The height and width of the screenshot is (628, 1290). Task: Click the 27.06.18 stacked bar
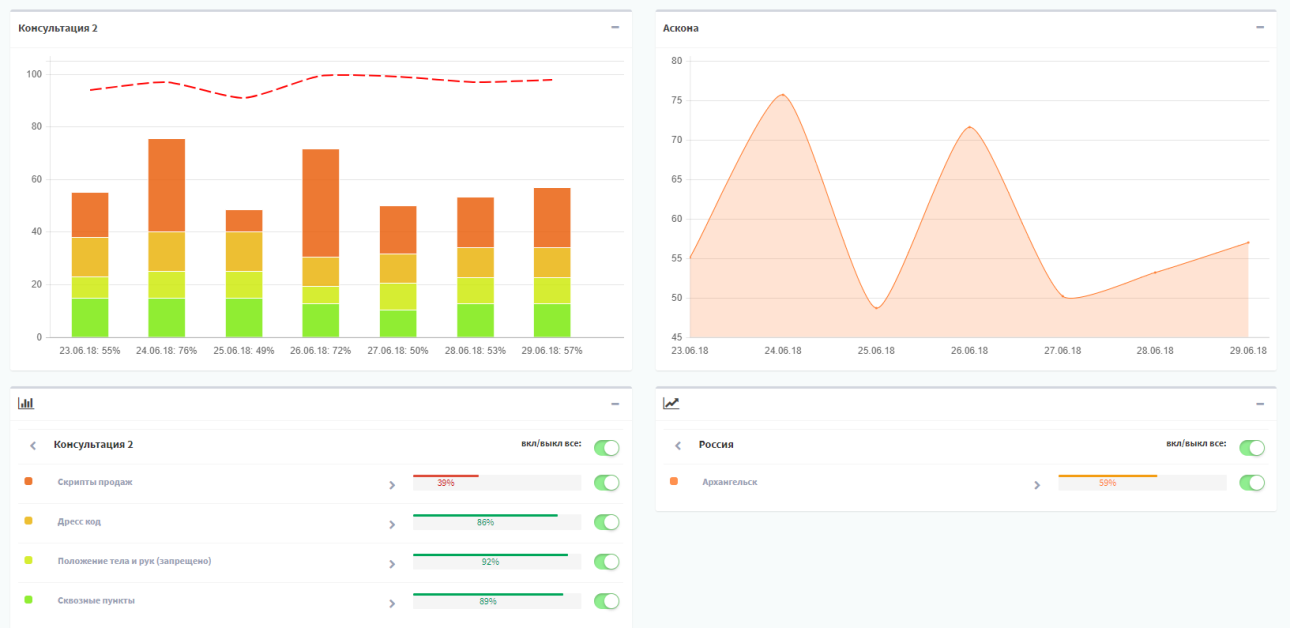[398, 271]
